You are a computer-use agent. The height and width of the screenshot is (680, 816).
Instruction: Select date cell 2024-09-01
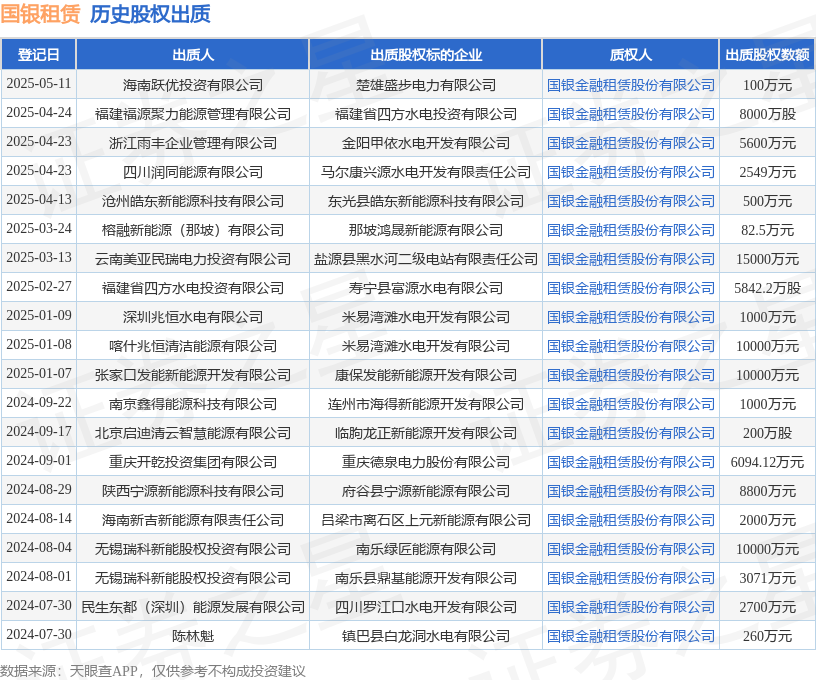tap(39, 461)
